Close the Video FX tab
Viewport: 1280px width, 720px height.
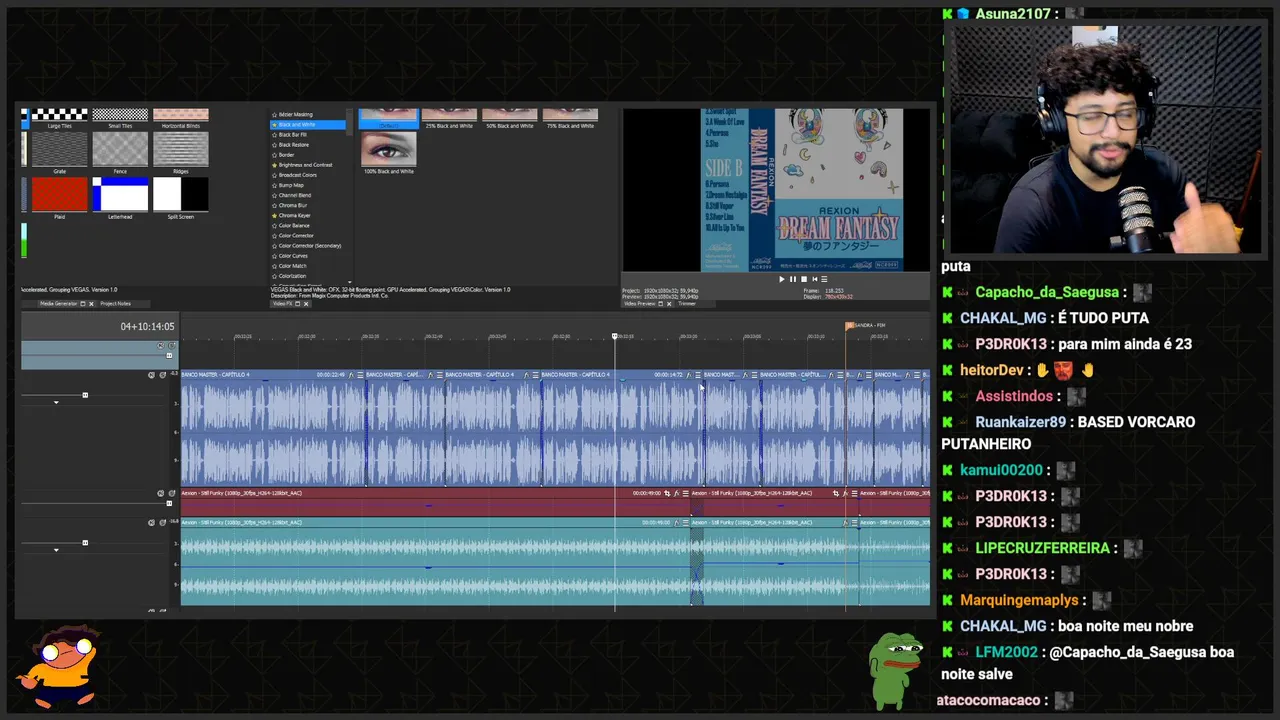(x=306, y=304)
